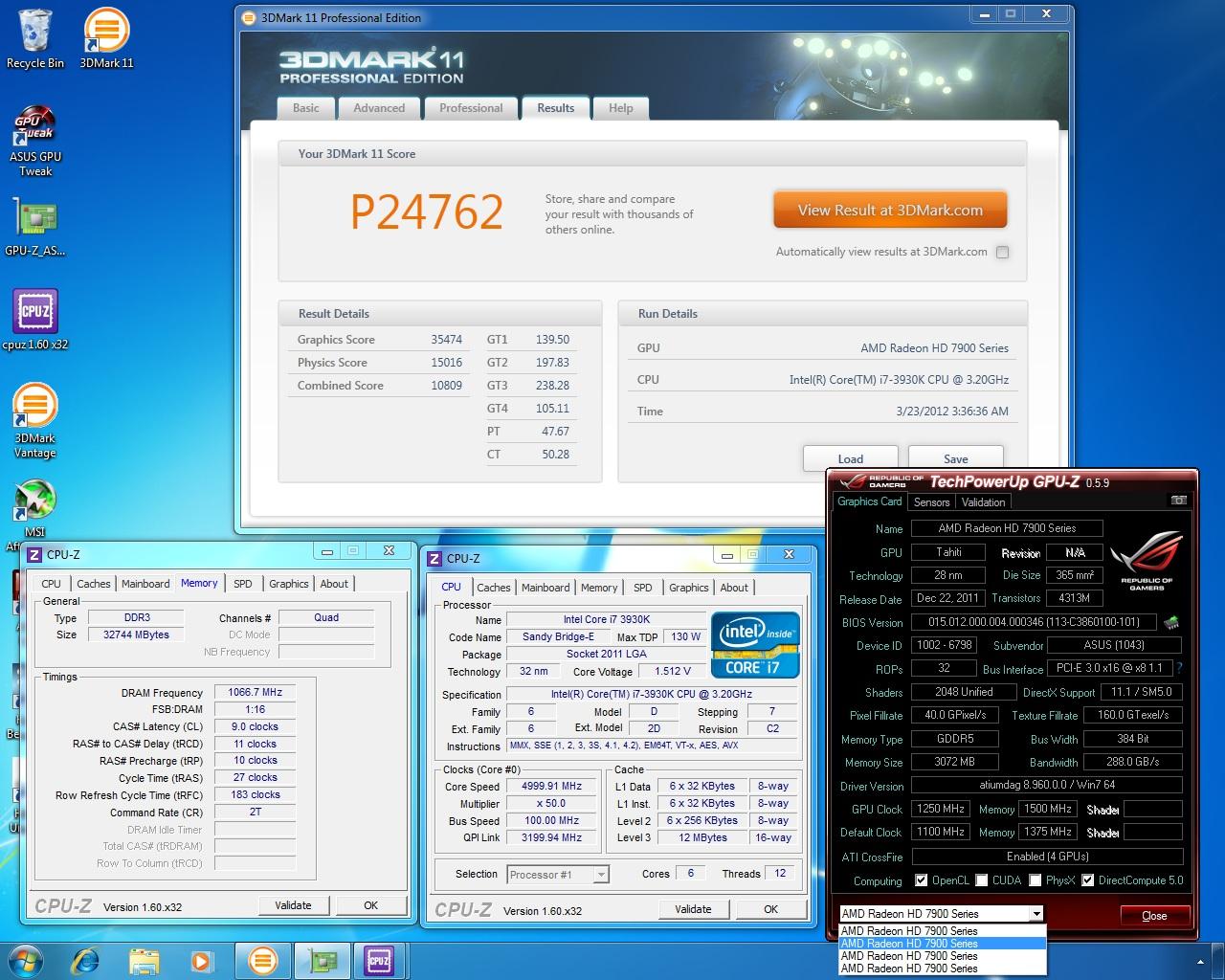
Task: Toggle the OpenCL checkbox in GPU-Z
Action: tap(921, 880)
